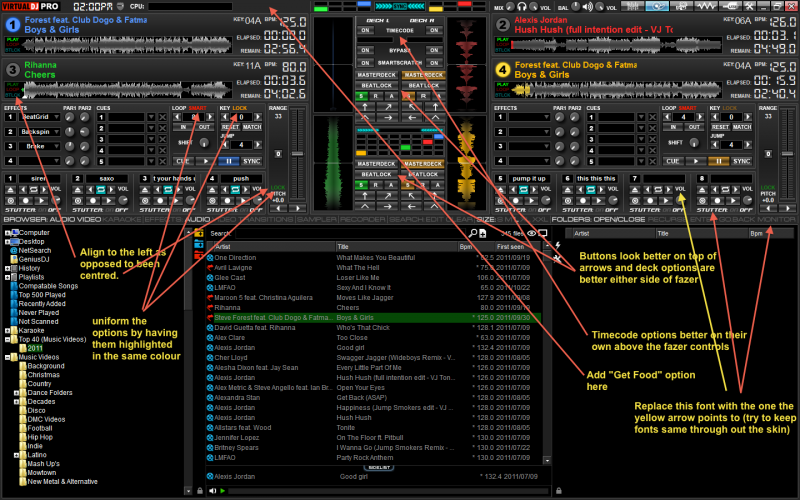
Task: Open effect slot 1 dropdown on the right deck
Action: click(x=546, y=117)
